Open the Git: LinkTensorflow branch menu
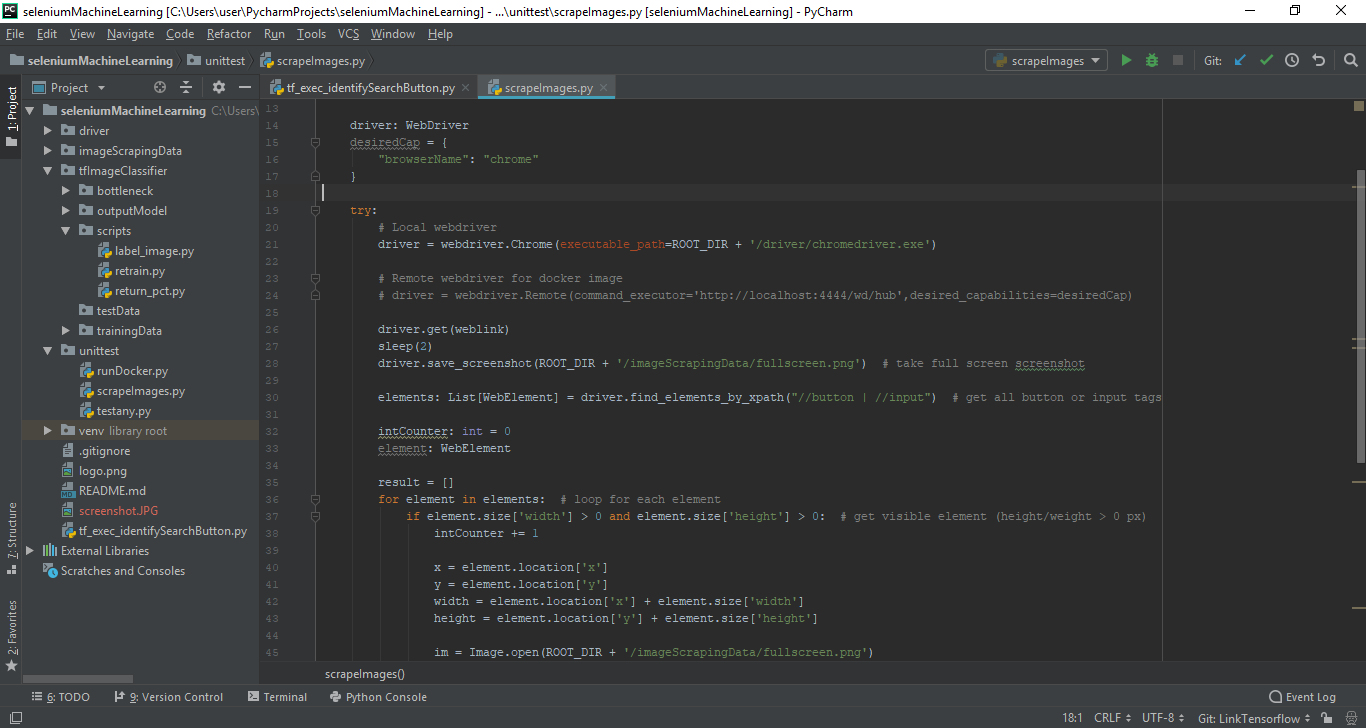 click(x=1252, y=718)
